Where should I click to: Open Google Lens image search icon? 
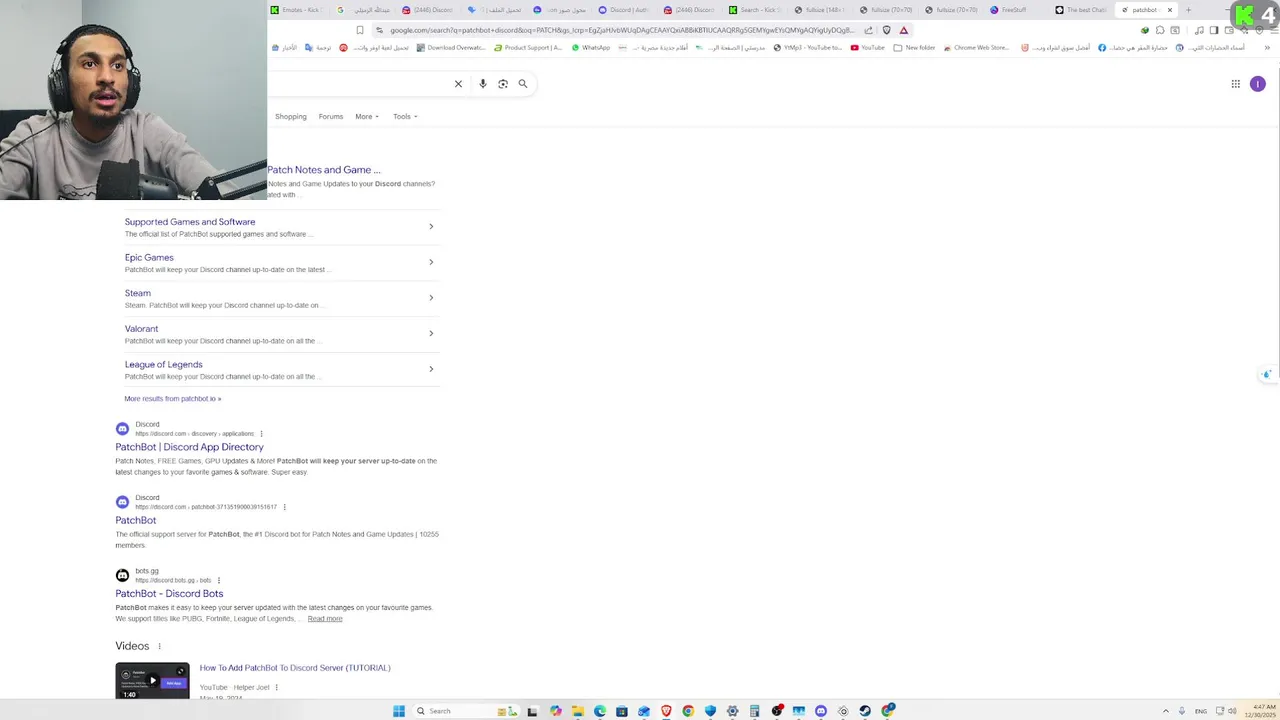pyautogui.click(x=503, y=84)
